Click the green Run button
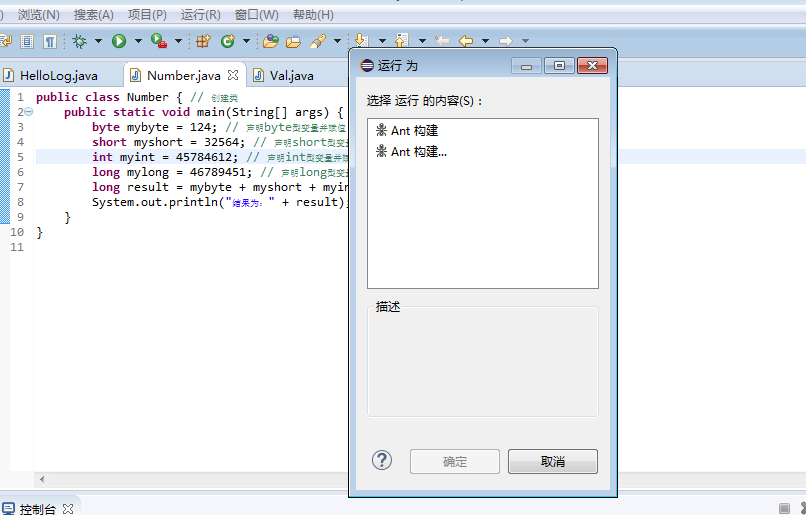Screen dimensions: 806x515 [x=119, y=41]
